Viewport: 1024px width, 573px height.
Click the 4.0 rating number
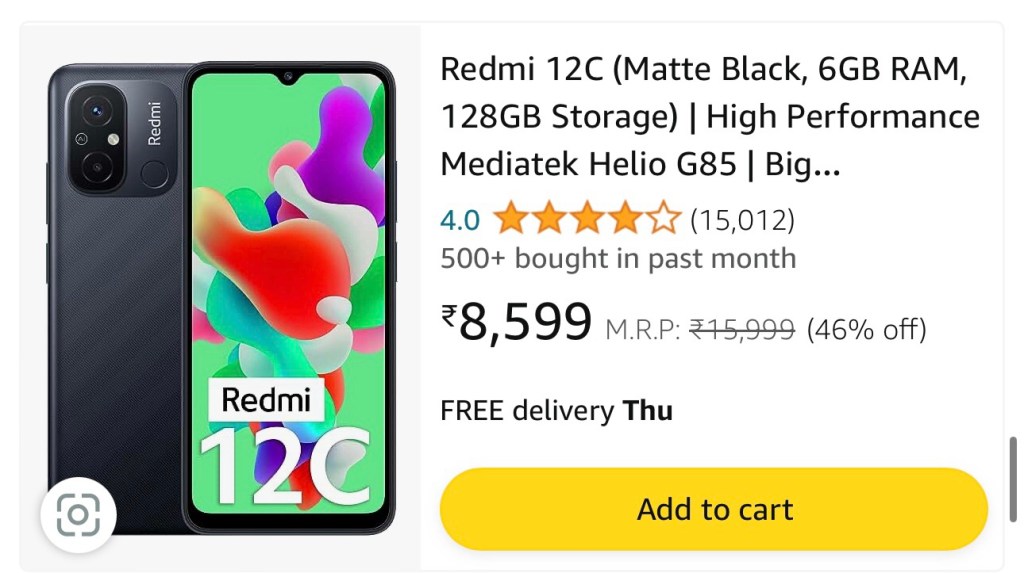click(460, 220)
